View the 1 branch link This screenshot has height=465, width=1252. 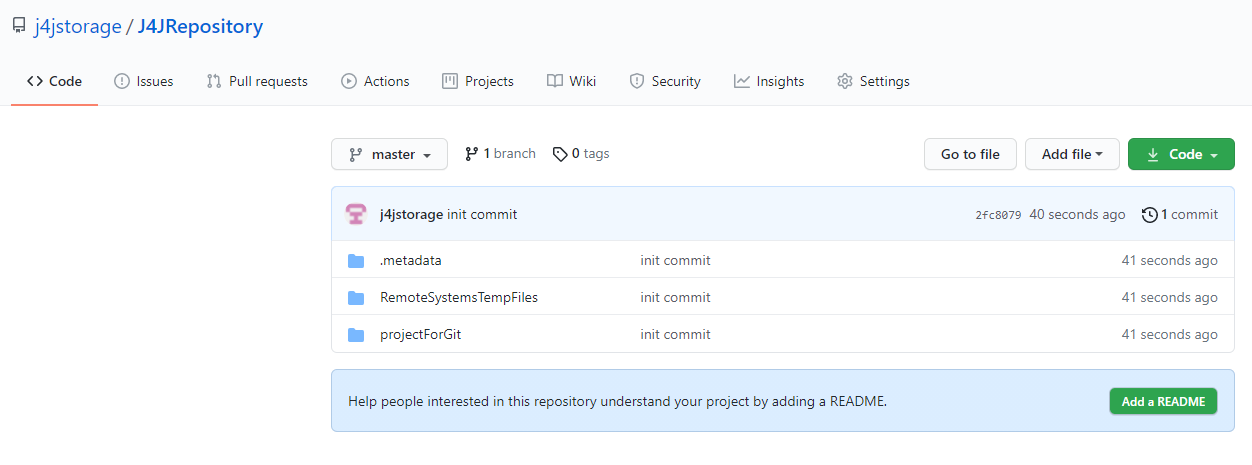[500, 154]
